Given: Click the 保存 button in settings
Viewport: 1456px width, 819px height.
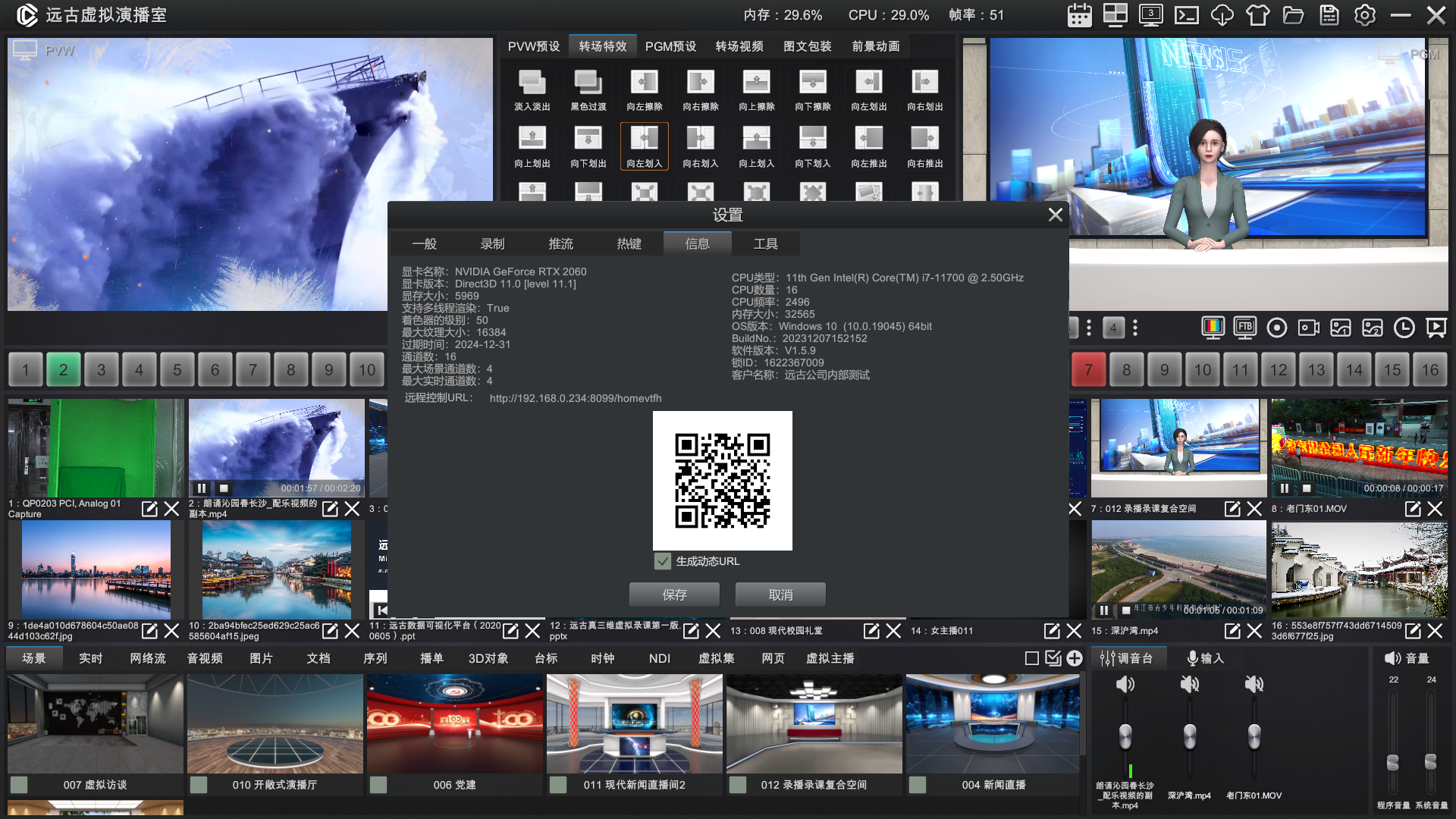Looking at the screenshot, I should pyautogui.click(x=675, y=595).
